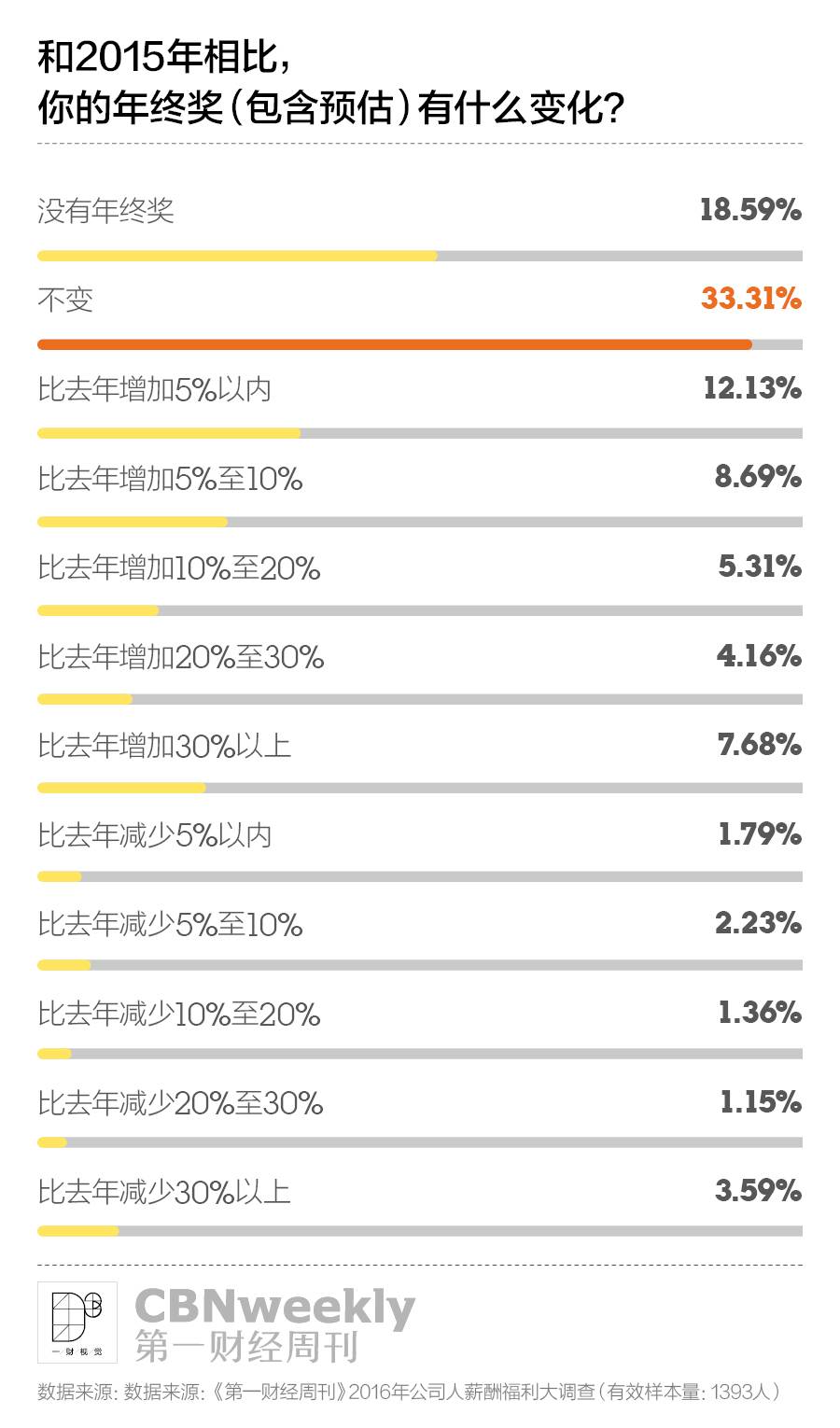840x1428 pixels.
Task: Select the 33.31% orange percentage value
Action: tap(751, 299)
